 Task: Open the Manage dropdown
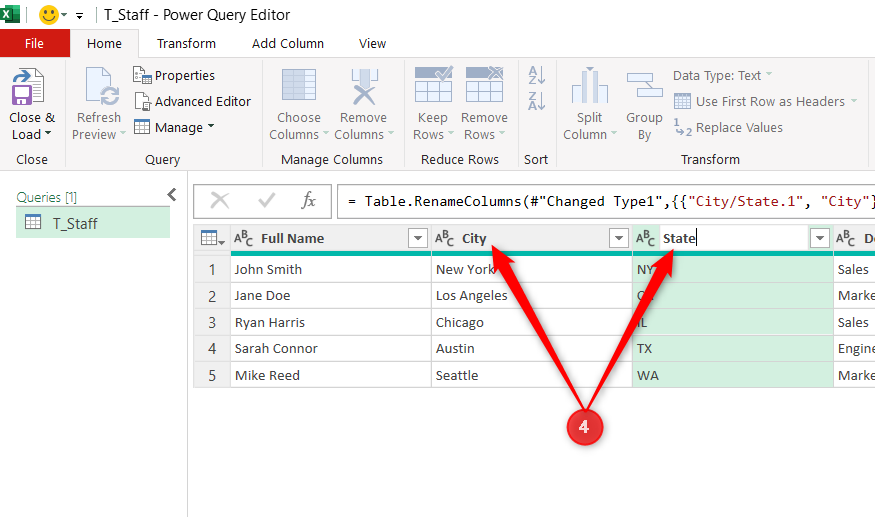(x=174, y=128)
